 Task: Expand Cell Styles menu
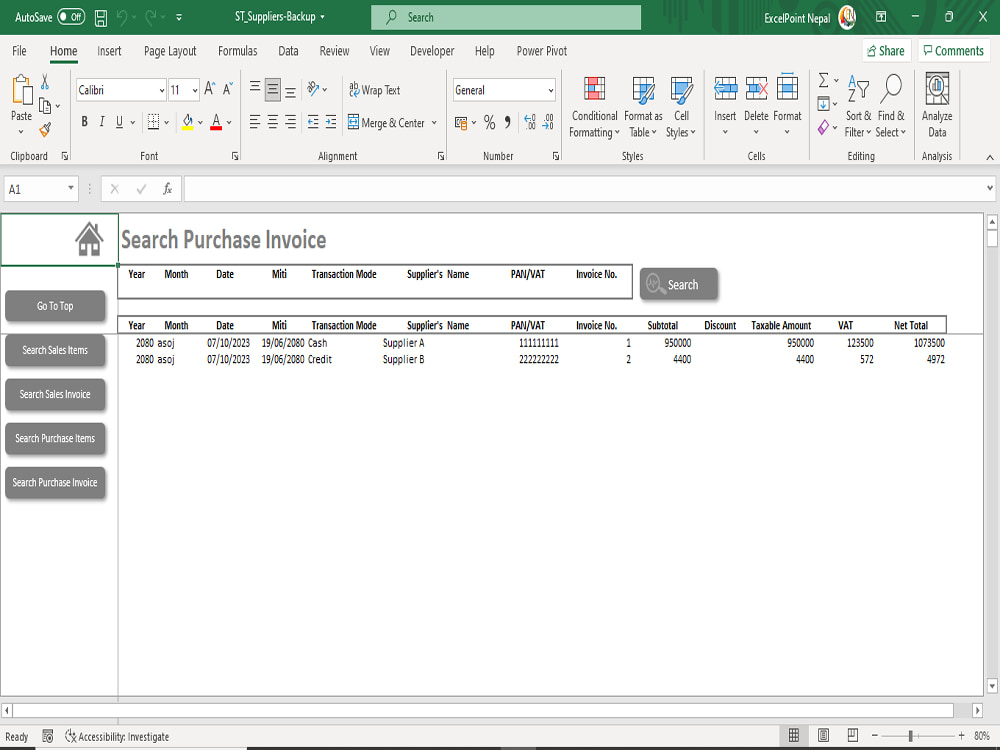pos(681,106)
